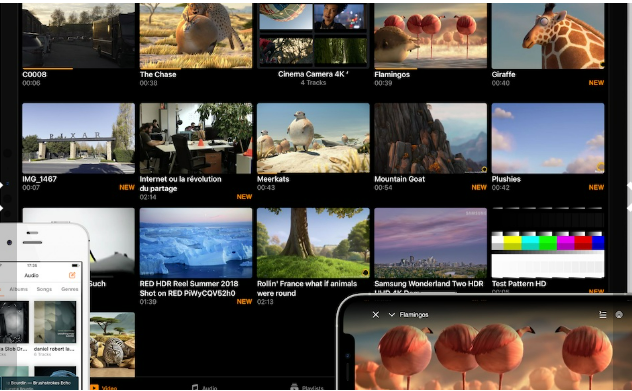Play The Chase video
This screenshot has width=632, height=391.
point(196,35)
